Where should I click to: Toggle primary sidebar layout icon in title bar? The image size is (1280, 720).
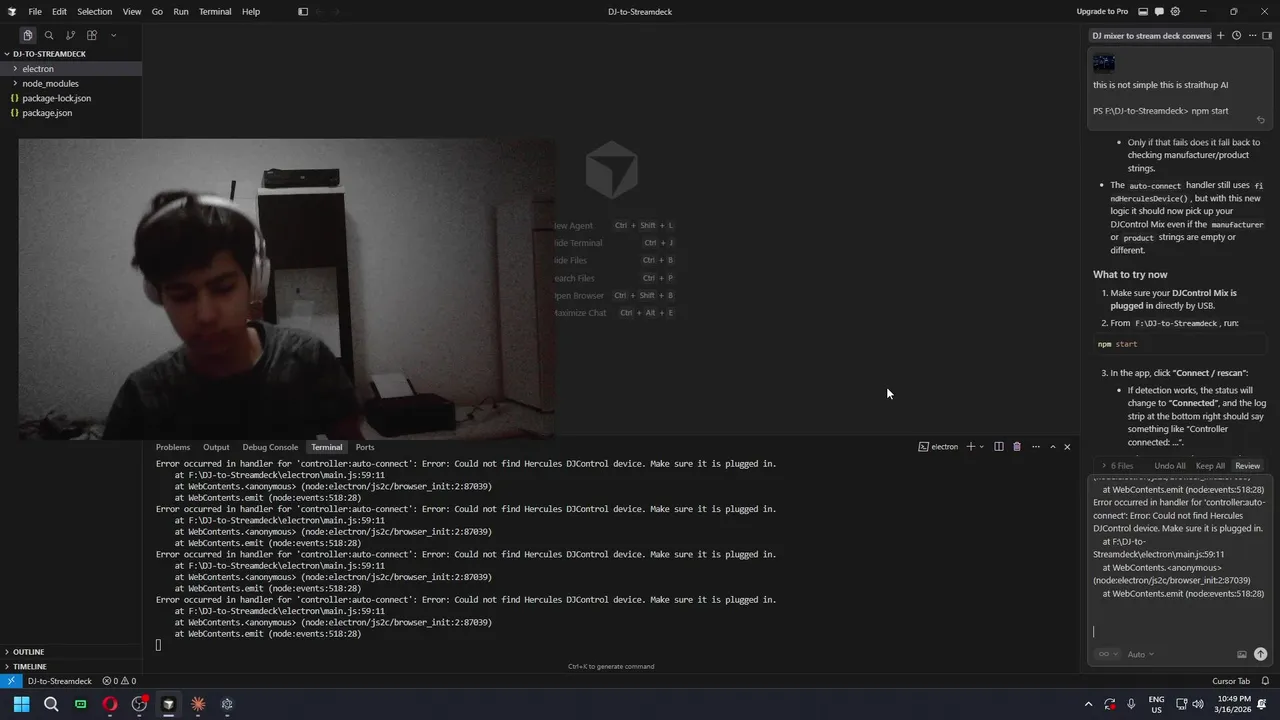click(x=303, y=11)
